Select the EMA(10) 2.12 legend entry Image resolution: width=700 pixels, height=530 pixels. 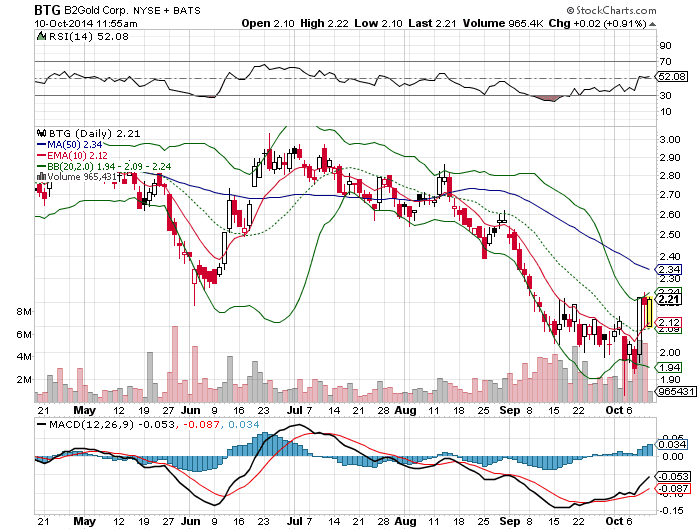coord(72,155)
